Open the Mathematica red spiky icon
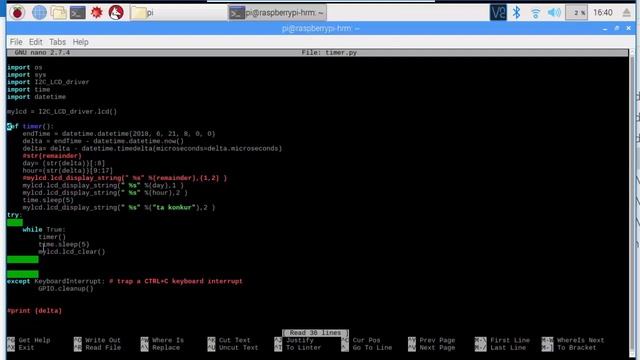Image resolution: width=640 pixels, height=360 pixels. pos(97,13)
